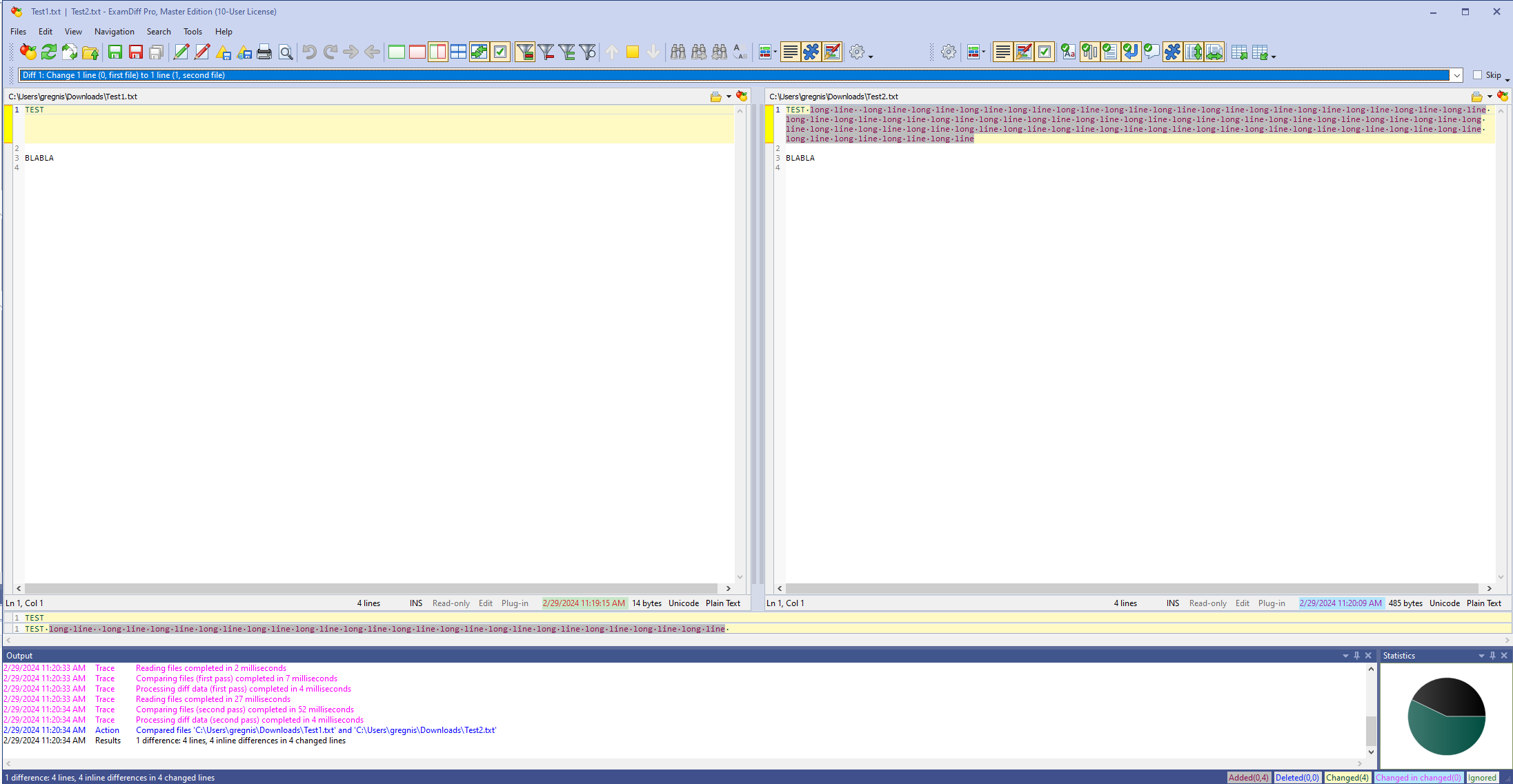The image size is (1513, 784).
Task: Open the Files menu
Action: [18, 32]
